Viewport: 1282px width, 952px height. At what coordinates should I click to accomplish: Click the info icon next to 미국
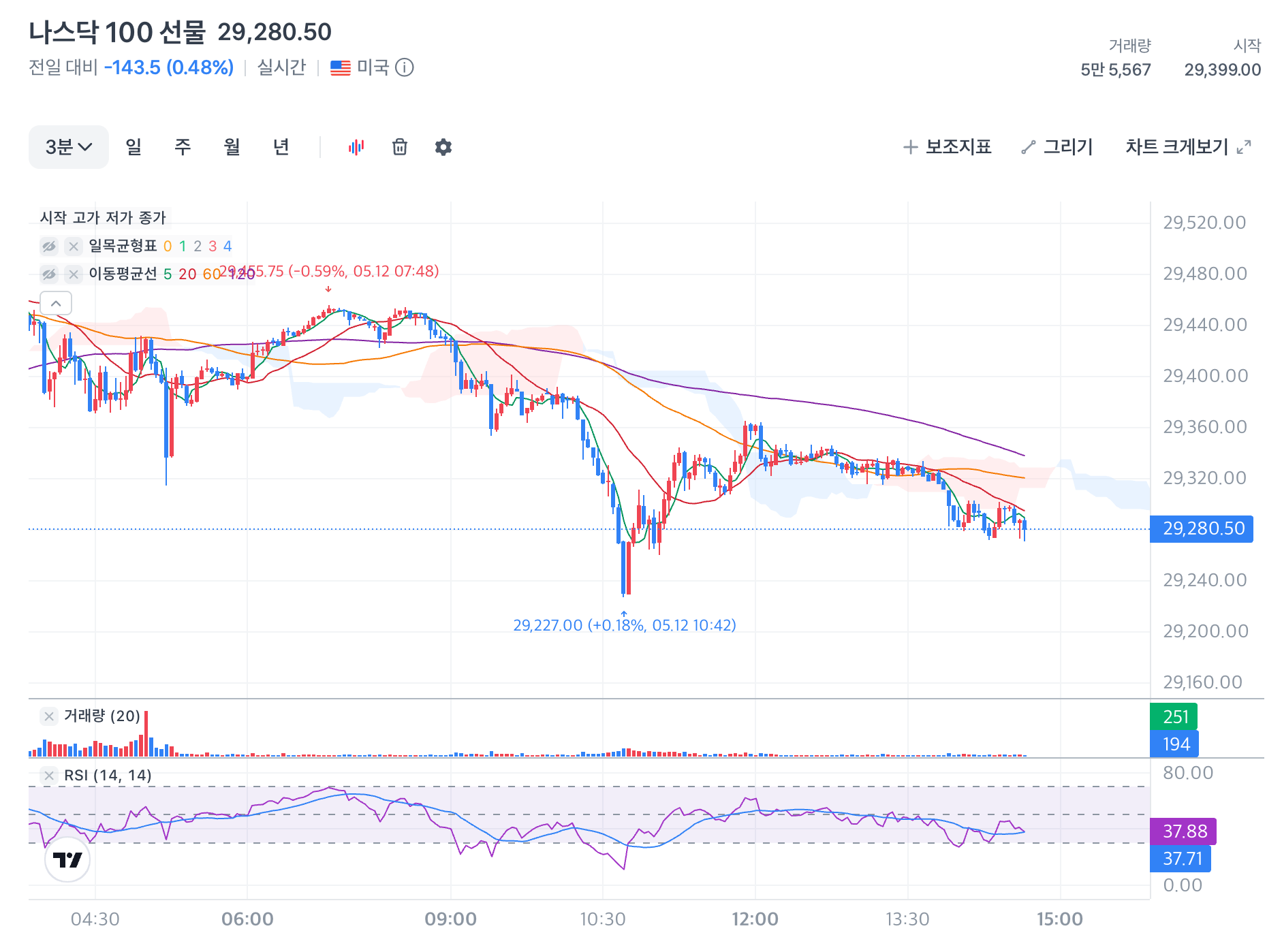click(405, 67)
